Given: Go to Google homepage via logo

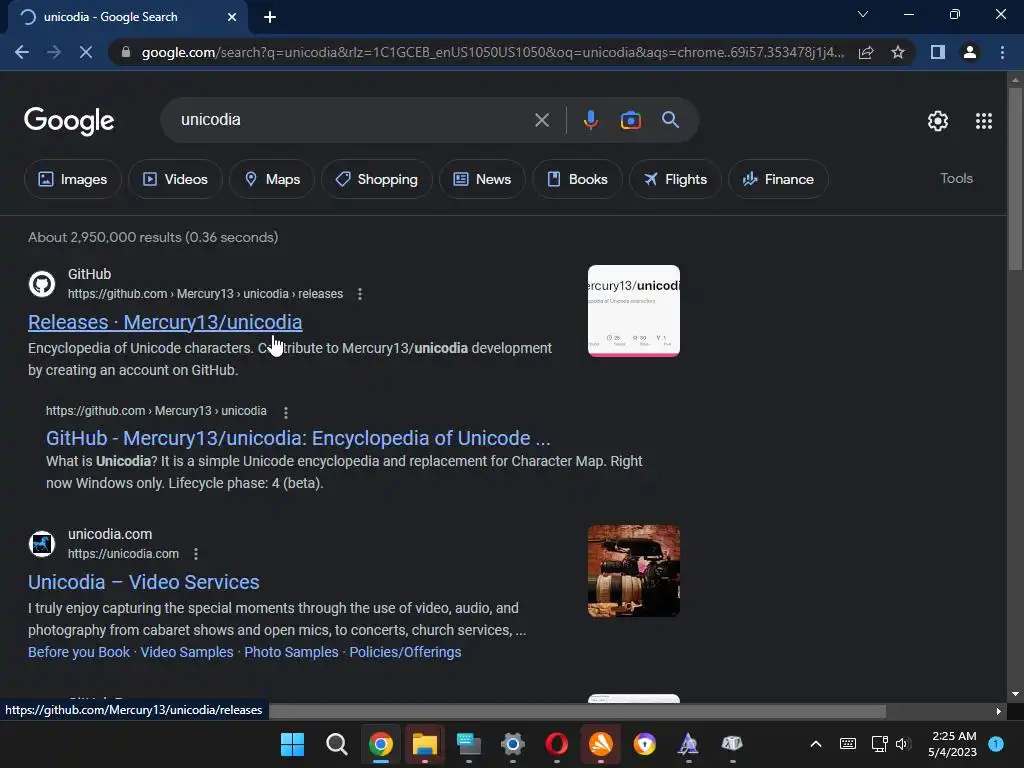Looking at the screenshot, I should (x=69, y=121).
